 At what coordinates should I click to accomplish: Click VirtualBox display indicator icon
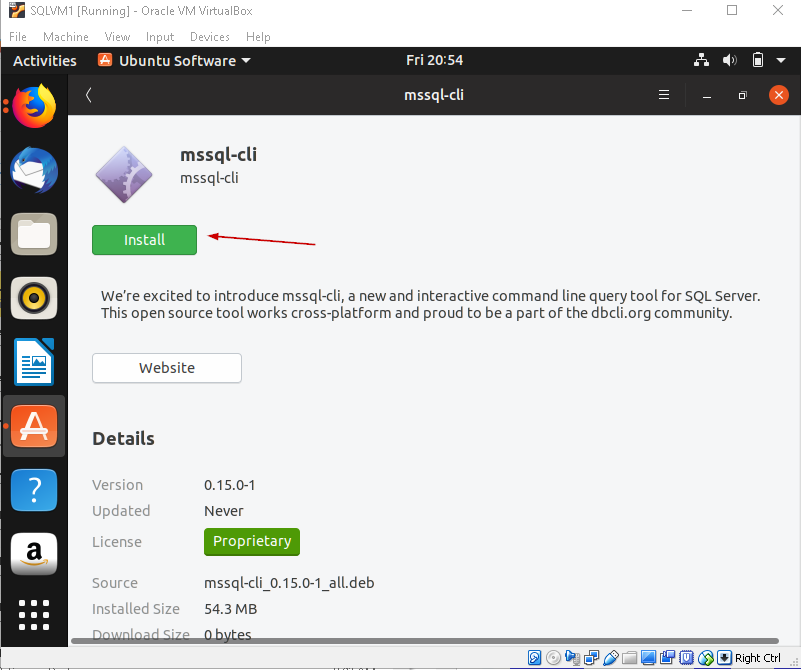648,658
